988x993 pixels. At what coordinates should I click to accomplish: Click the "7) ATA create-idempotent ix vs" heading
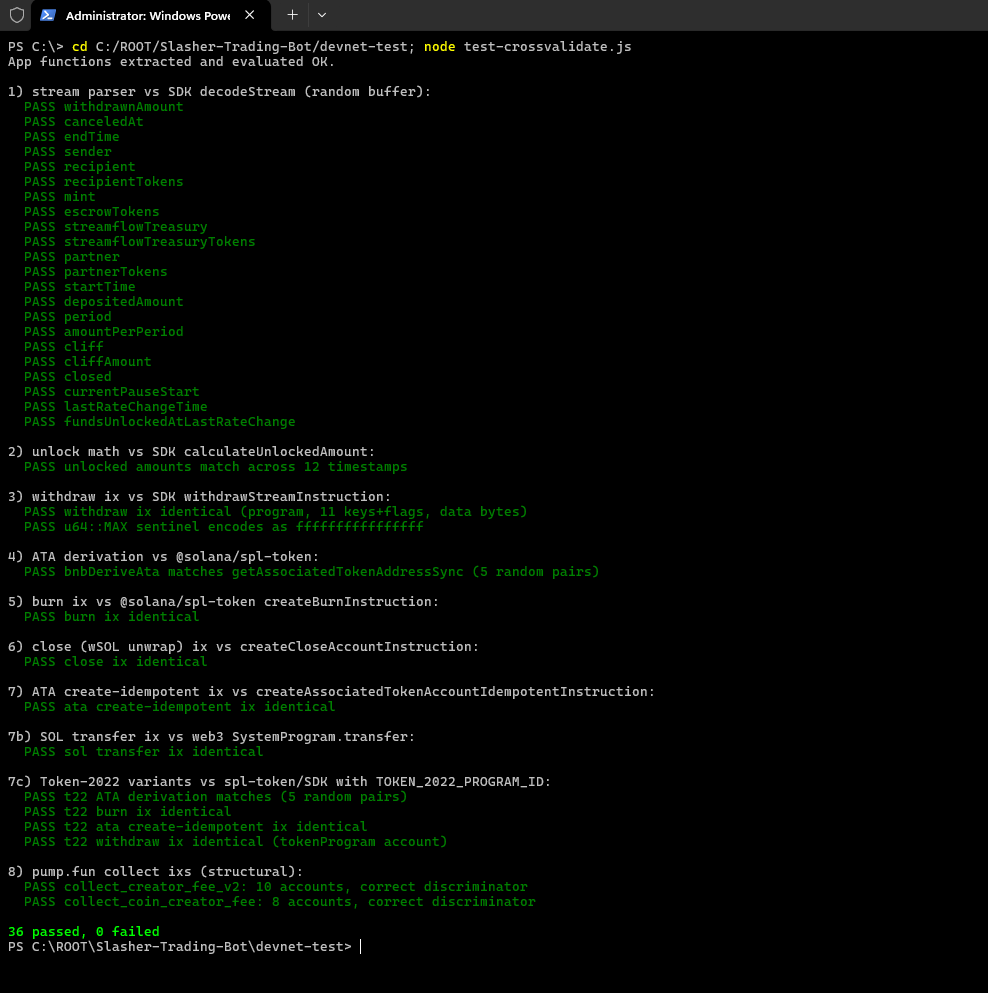tap(331, 691)
